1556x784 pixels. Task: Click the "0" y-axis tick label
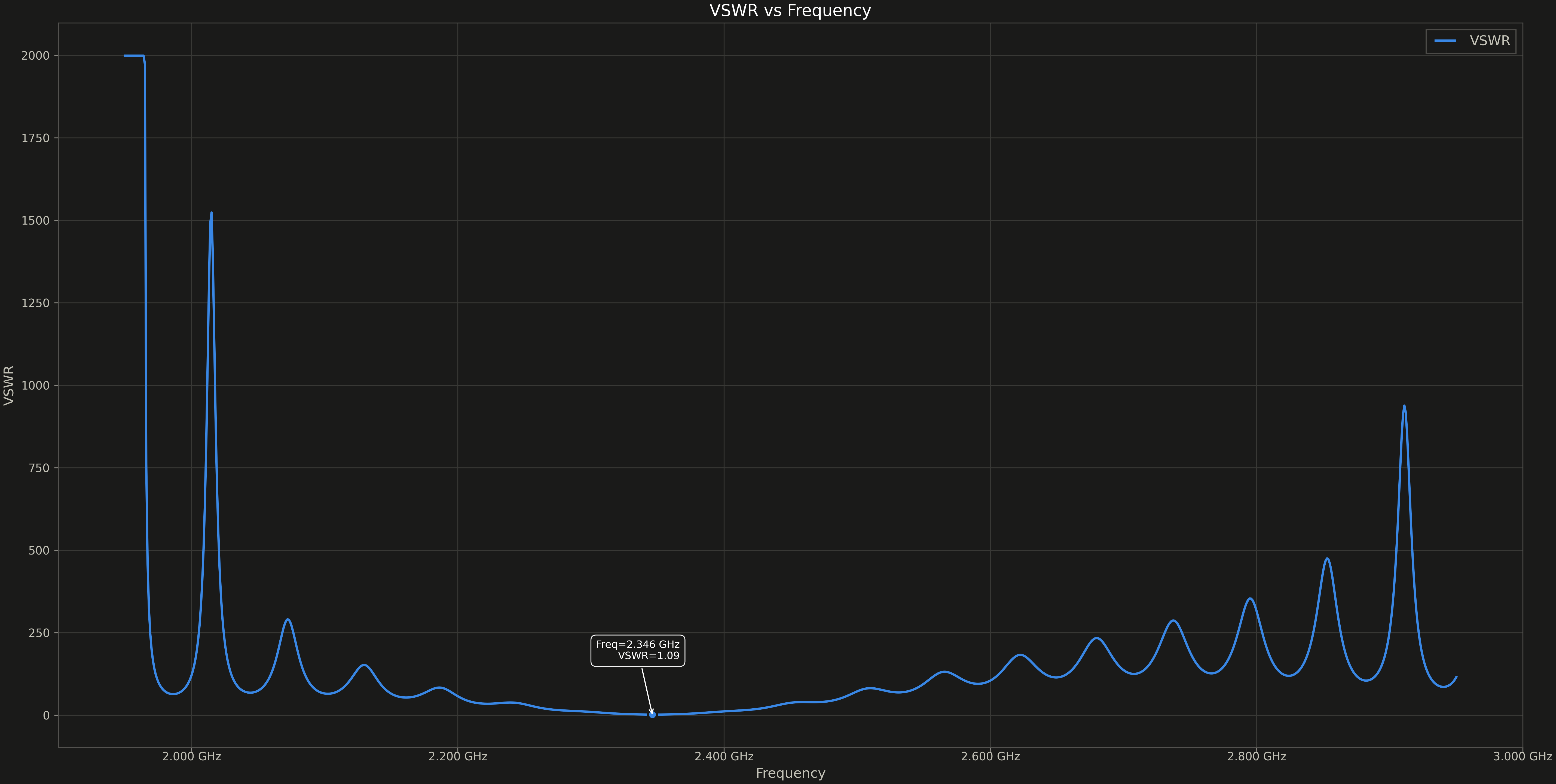(47, 715)
